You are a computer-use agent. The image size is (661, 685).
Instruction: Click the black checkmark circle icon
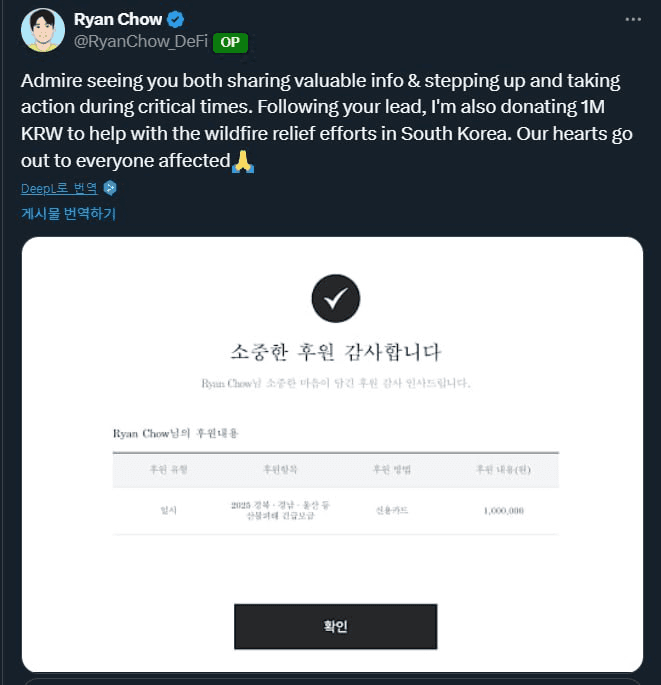tap(335, 297)
